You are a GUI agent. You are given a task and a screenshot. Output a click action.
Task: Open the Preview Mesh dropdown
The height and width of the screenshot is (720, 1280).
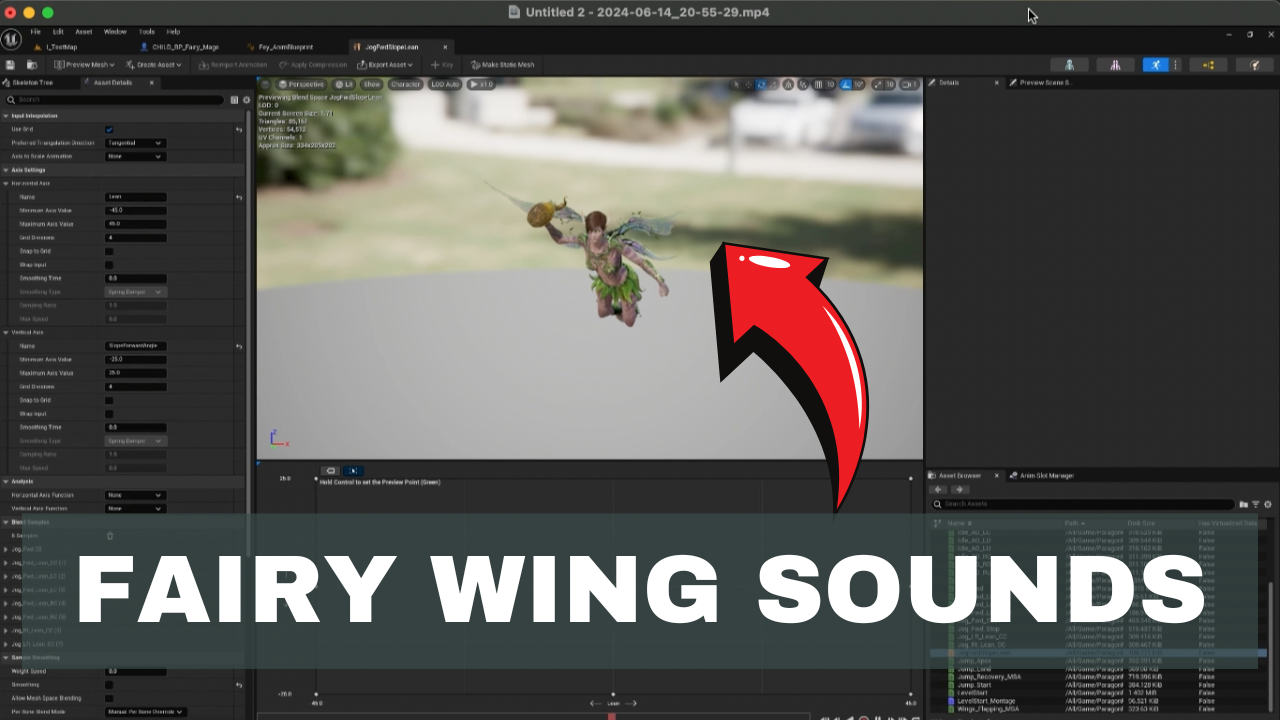(x=83, y=64)
